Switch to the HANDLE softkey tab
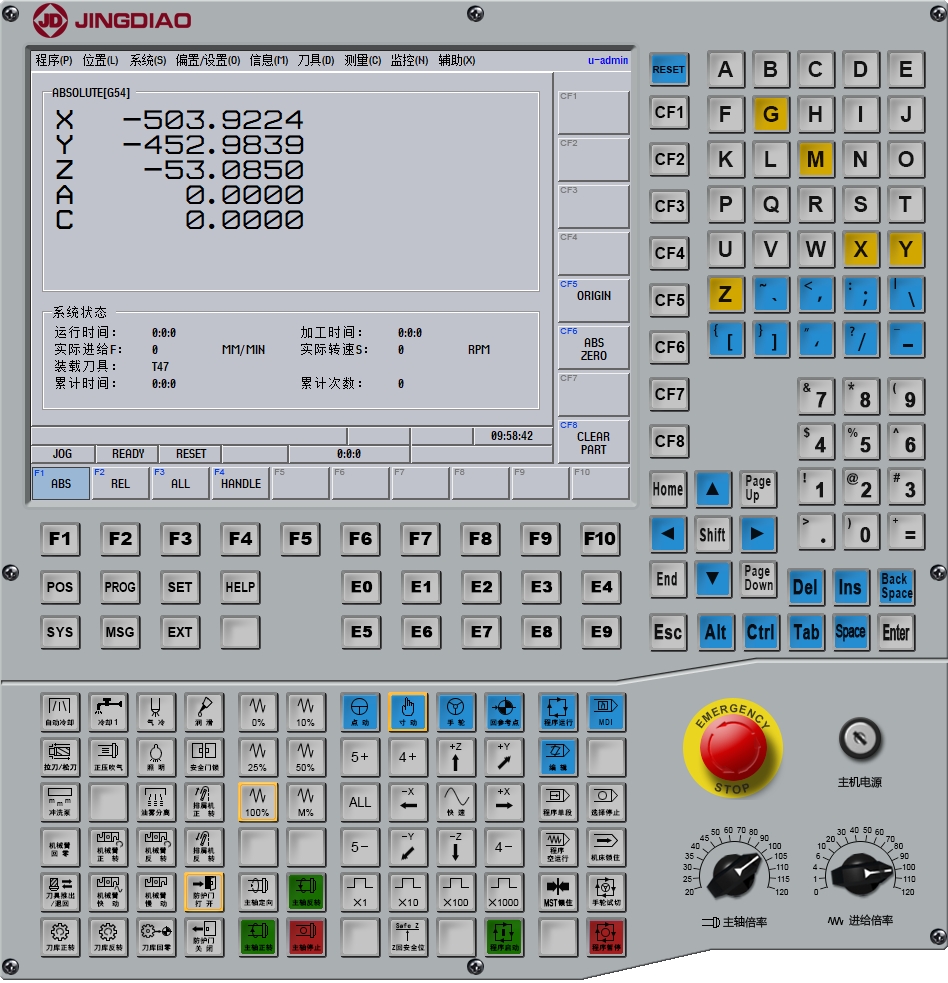The image size is (948, 983). pyautogui.click(x=240, y=483)
